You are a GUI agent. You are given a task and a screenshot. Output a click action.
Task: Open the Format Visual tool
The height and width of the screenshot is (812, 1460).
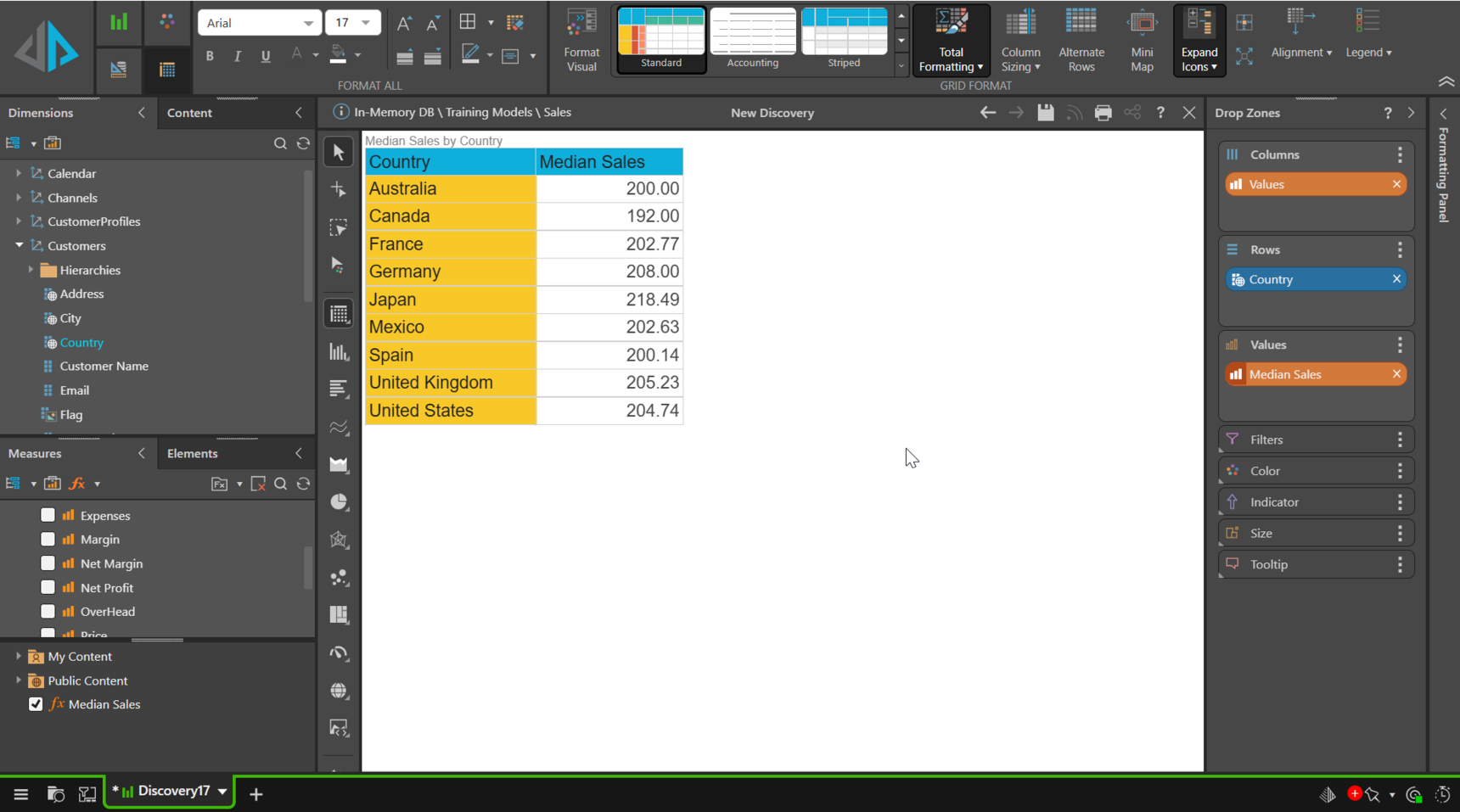[x=581, y=40]
